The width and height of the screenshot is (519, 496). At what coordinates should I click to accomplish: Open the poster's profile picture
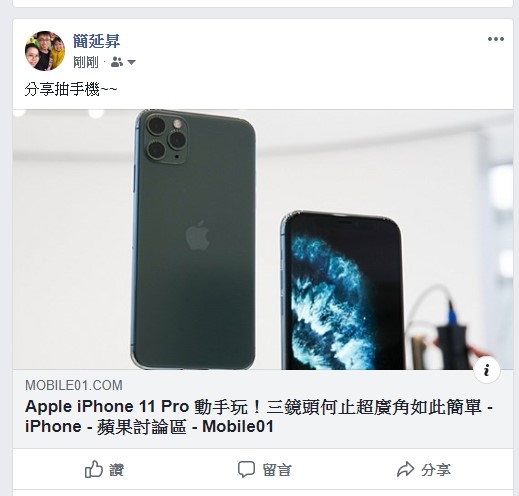(x=45, y=51)
